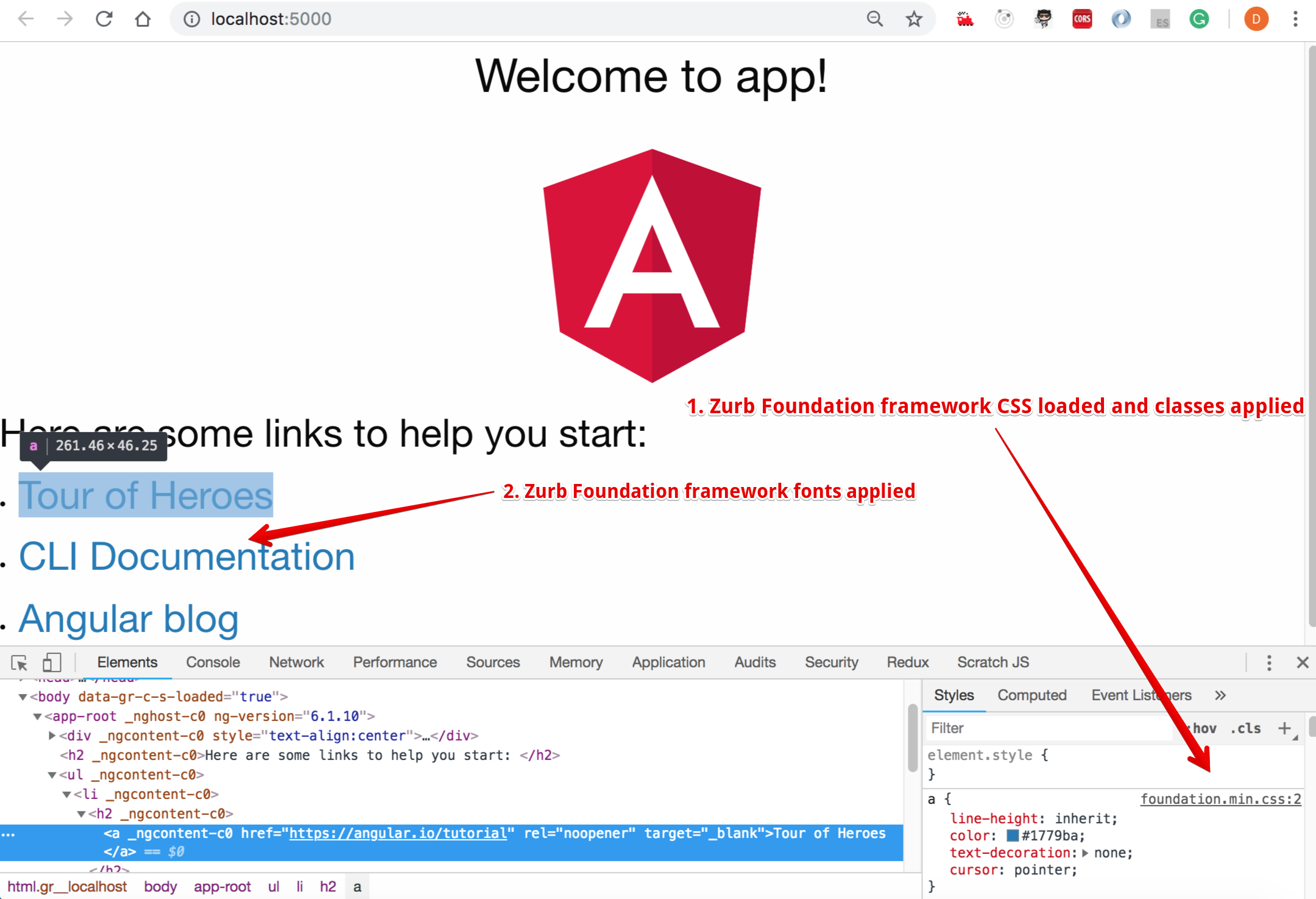
Task: Toggle the :hov element state panel
Action: (x=1203, y=728)
